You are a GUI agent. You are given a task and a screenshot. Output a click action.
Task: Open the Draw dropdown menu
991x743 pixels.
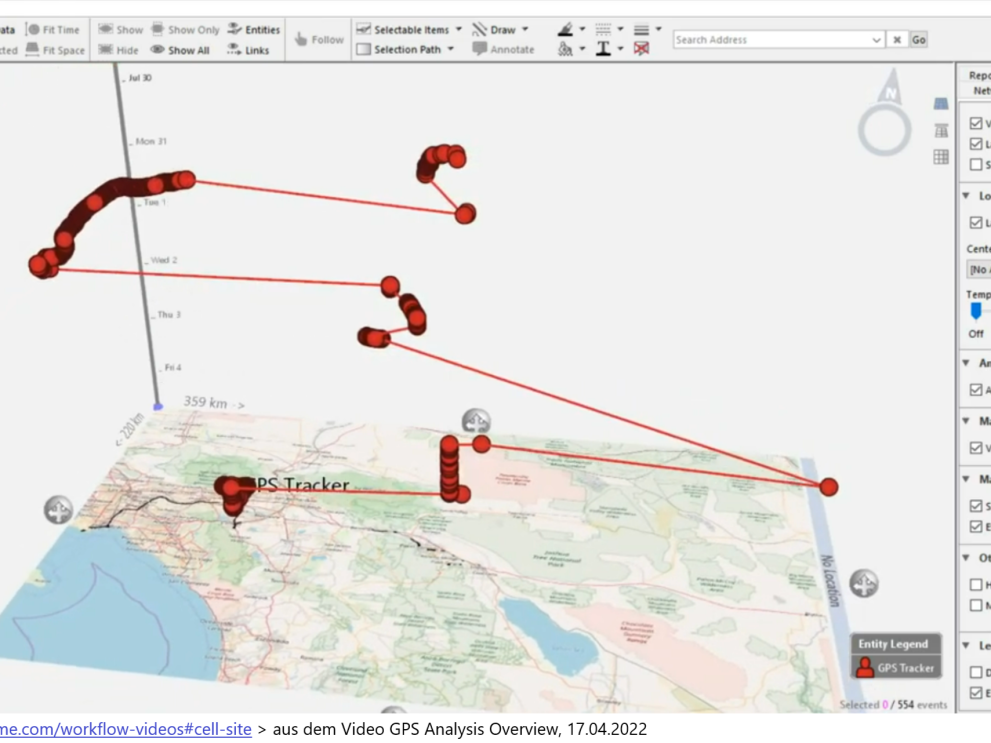[501, 30]
